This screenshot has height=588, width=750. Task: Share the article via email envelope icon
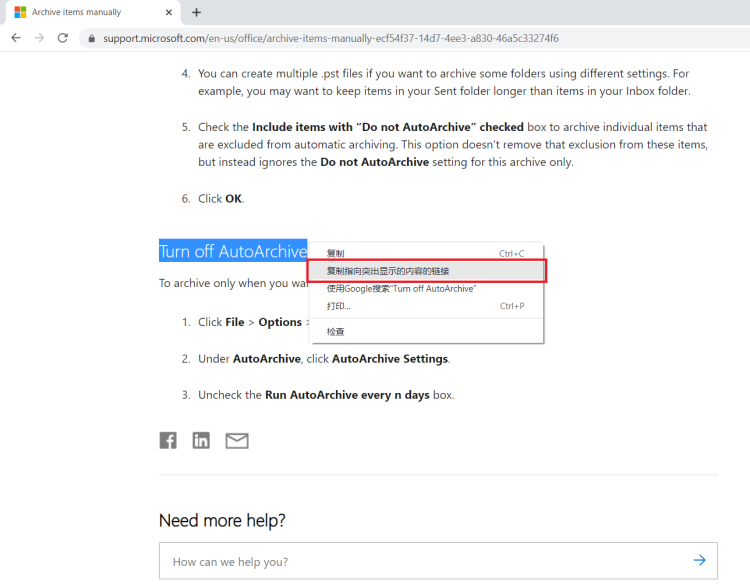click(237, 440)
